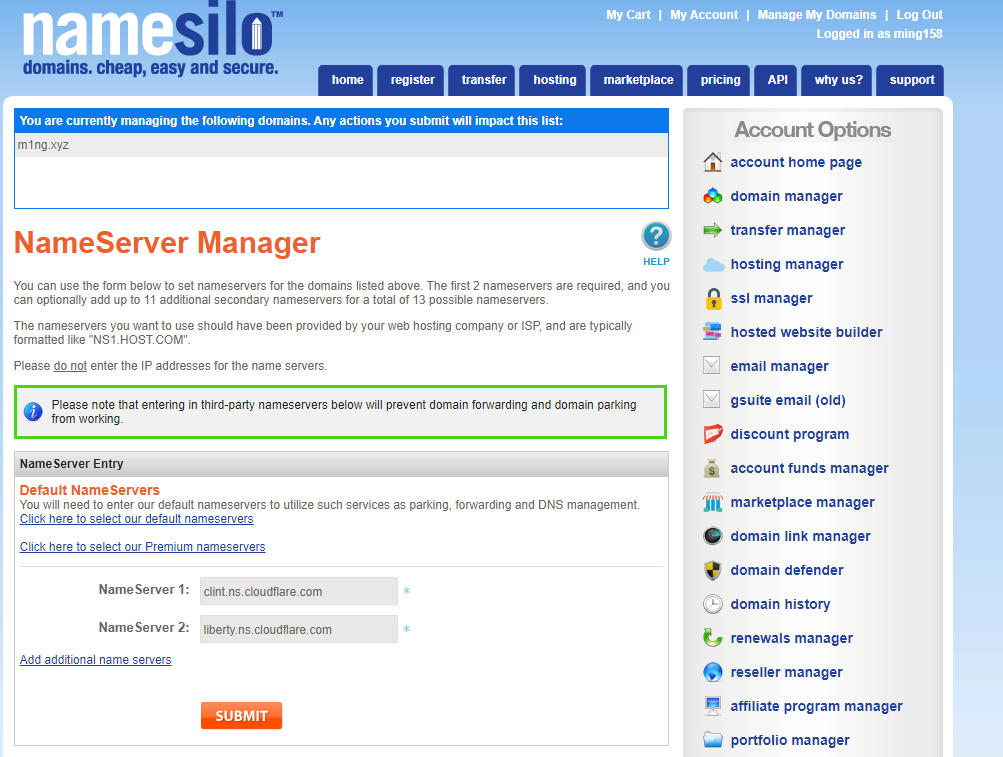The width and height of the screenshot is (1003, 757).
Task: Open the domain link manager link text
Action: pos(800,536)
